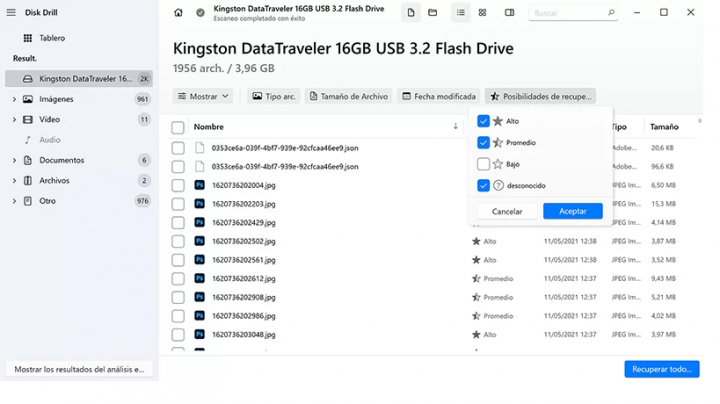Click the Recuperar todo button

661,369
